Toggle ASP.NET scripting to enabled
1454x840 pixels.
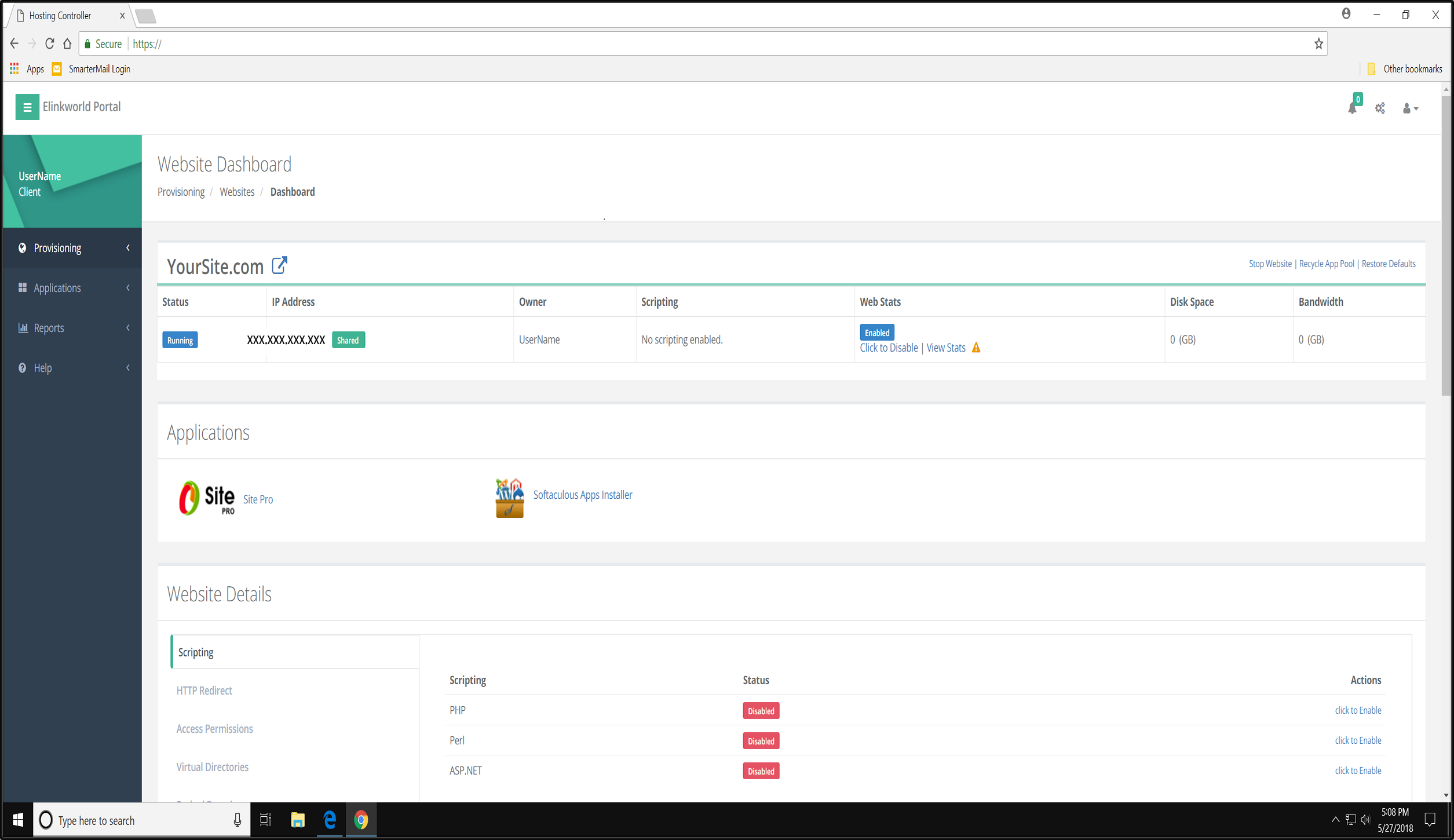point(1357,769)
